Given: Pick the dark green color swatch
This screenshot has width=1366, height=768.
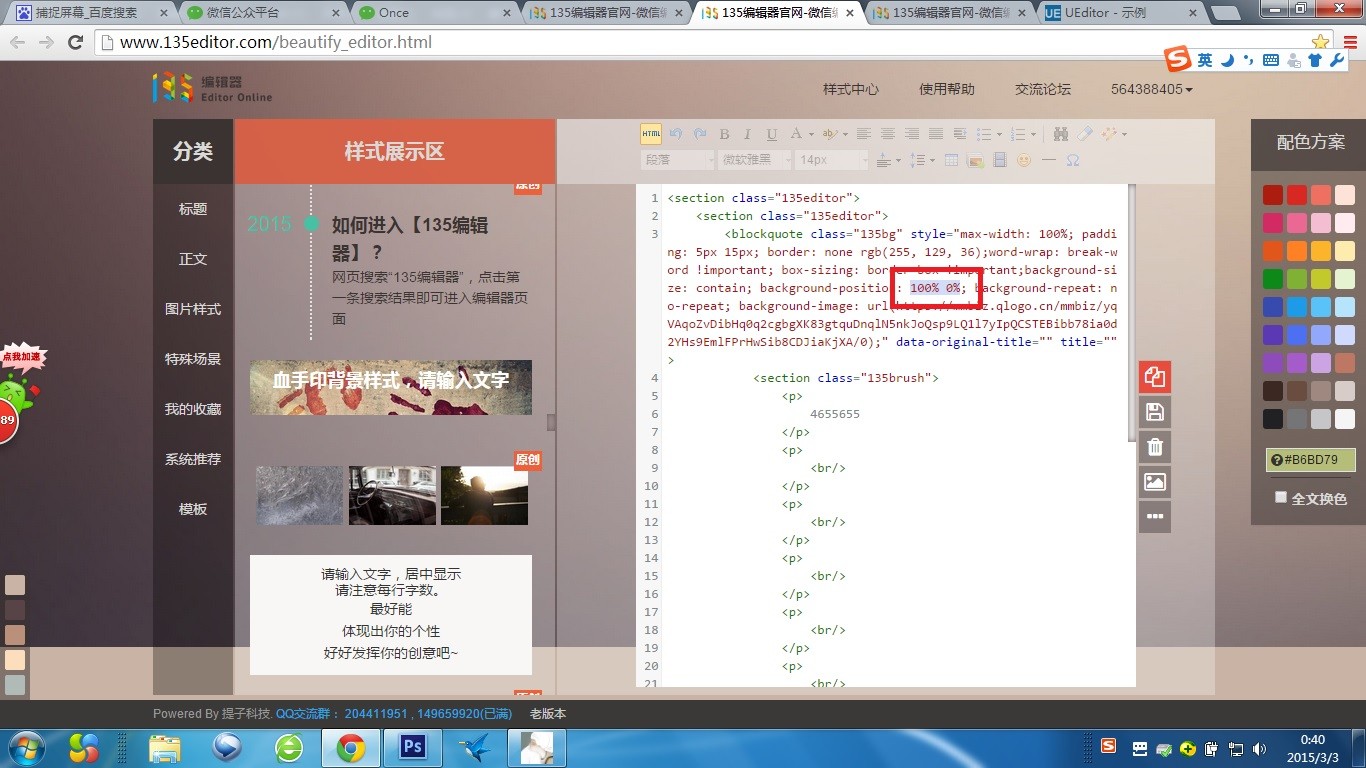Looking at the screenshot, I should click(x=1272, y=279).
